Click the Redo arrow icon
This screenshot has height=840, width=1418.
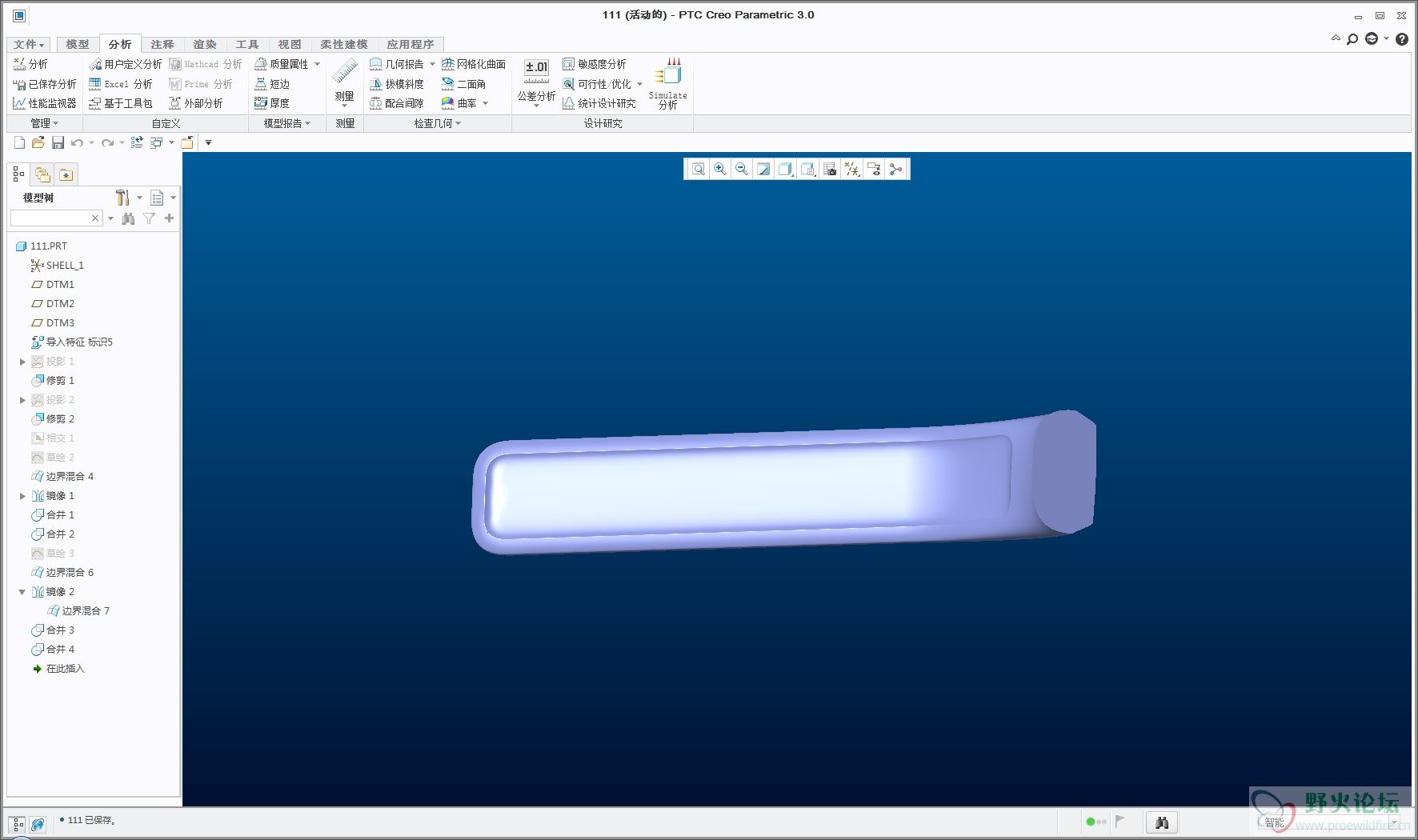click(x=107, y=142)
